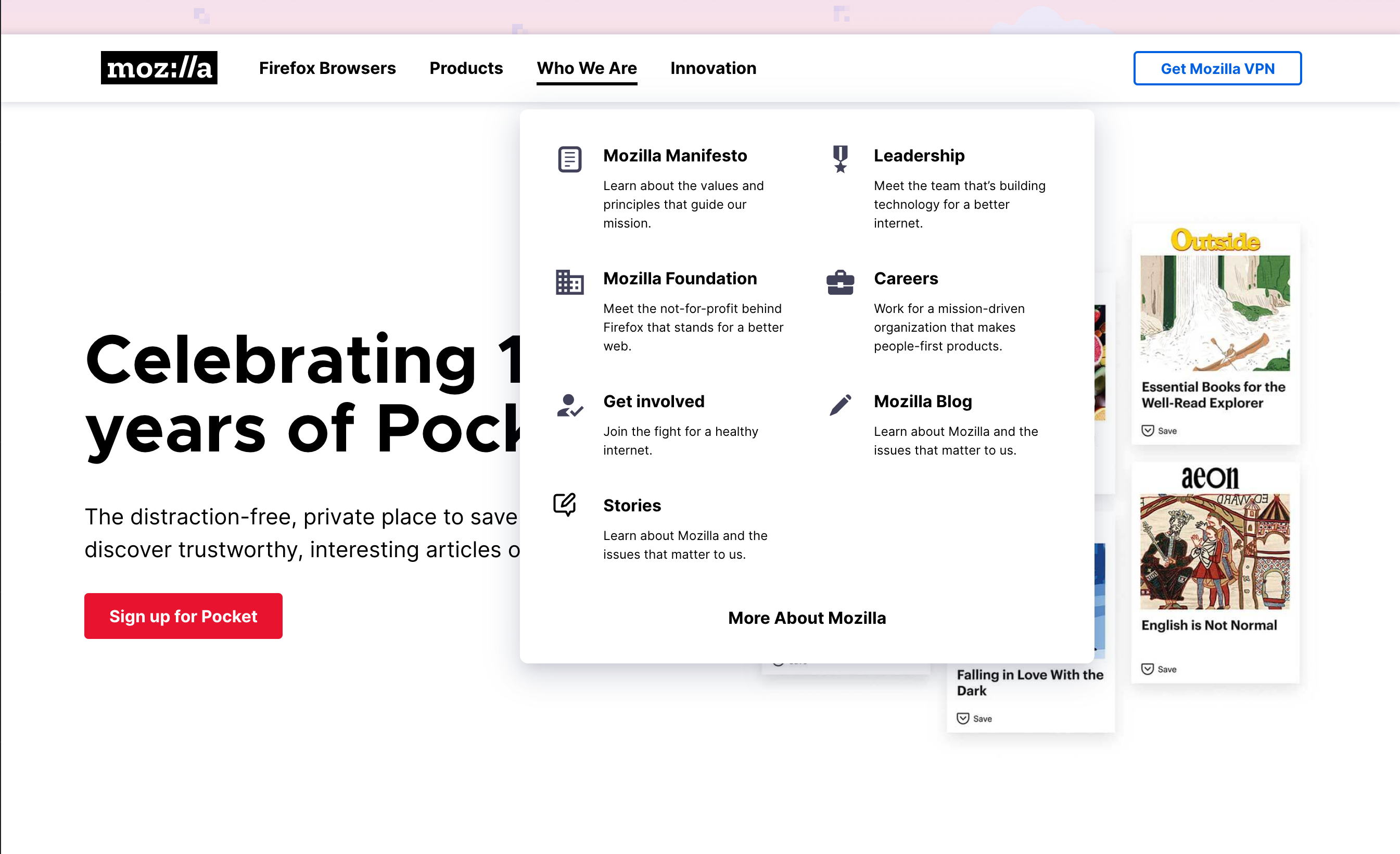Open the Innovation menu
1400x854 pixels.
point(713,68)
